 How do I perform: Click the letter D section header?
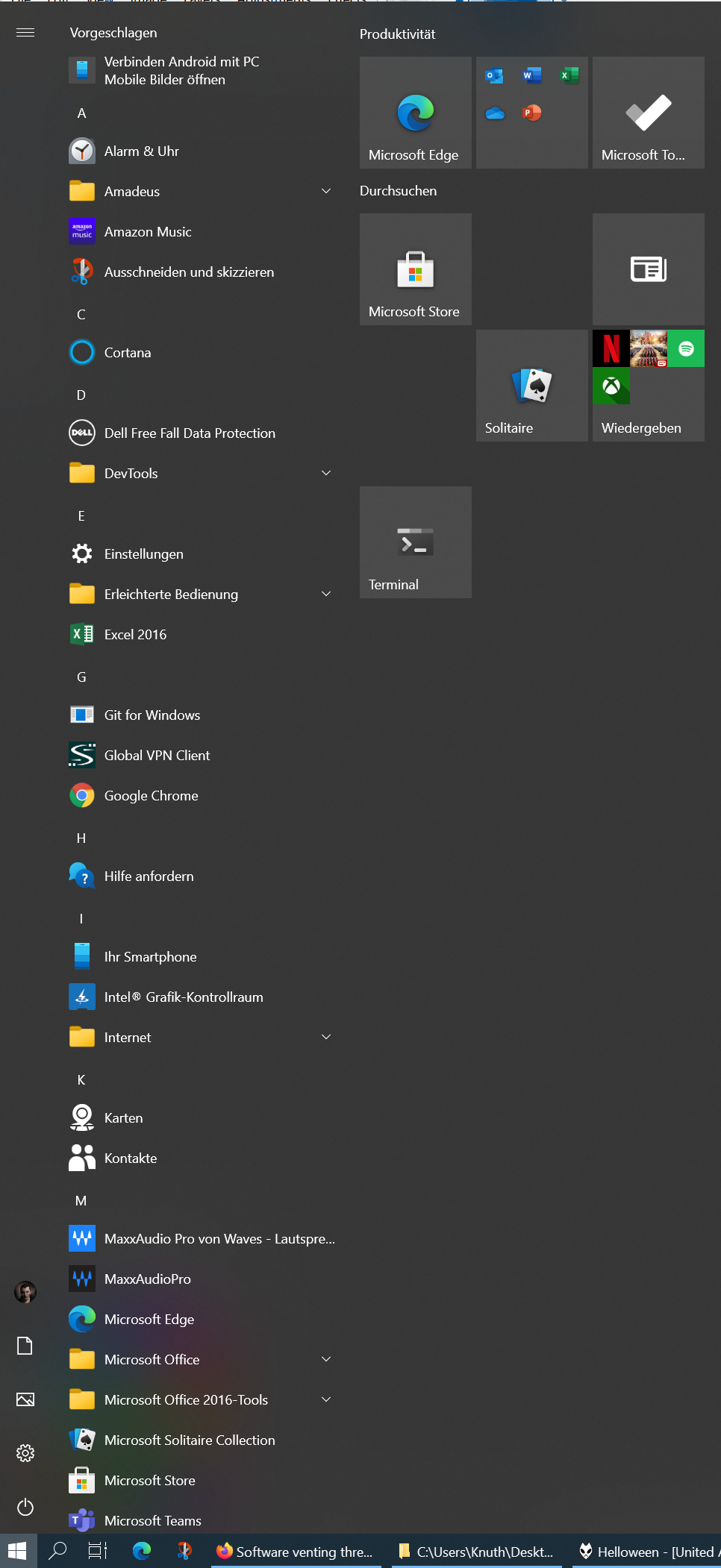pyautogui.click(x=81, y=395)
